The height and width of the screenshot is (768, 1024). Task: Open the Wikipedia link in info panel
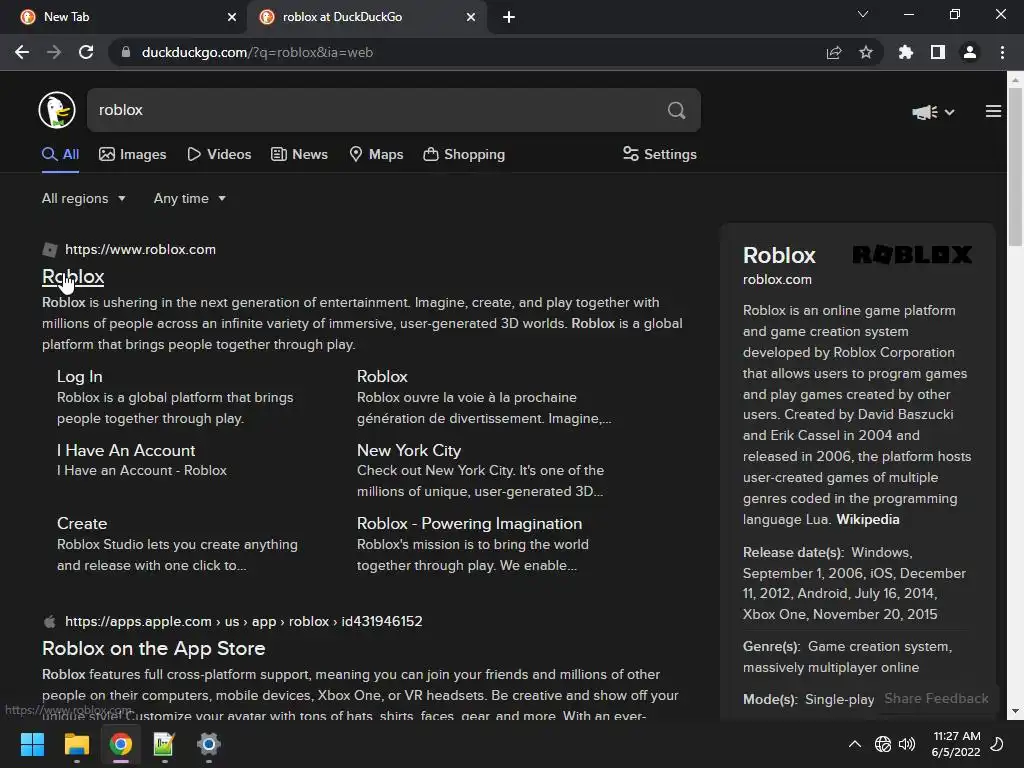click(x=868, y=520)
